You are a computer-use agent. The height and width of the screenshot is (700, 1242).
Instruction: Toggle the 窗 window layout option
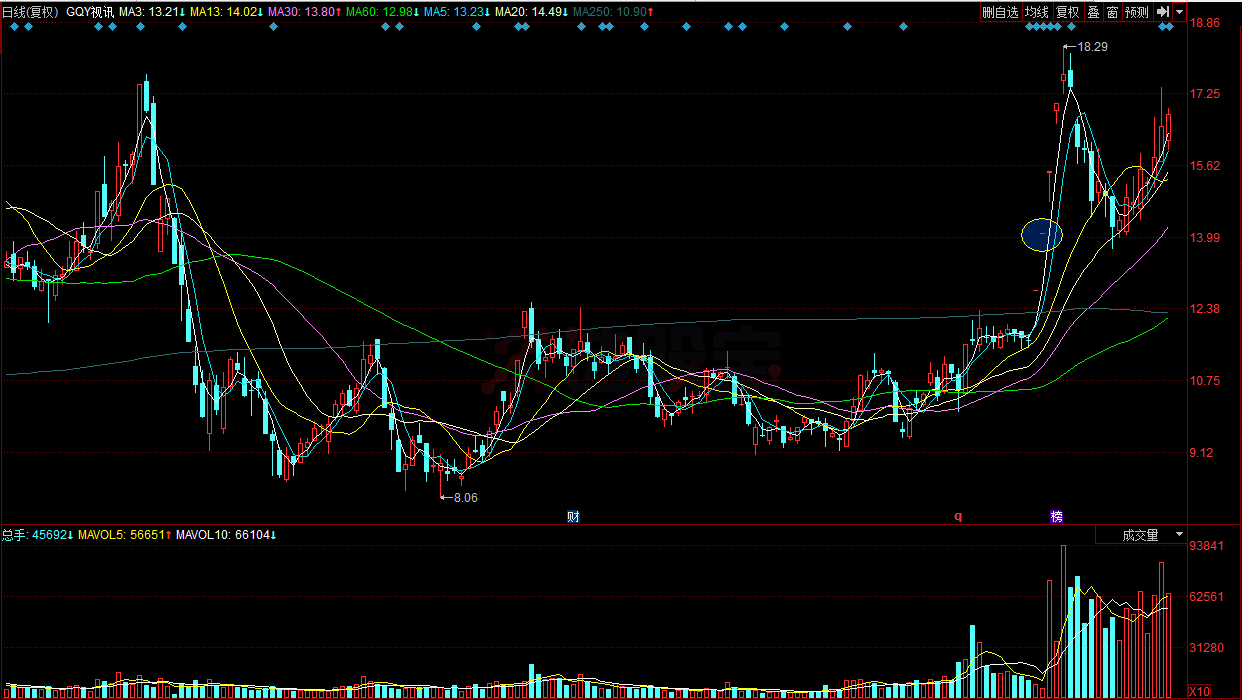pyautogui.click(x=1112, y=12)
